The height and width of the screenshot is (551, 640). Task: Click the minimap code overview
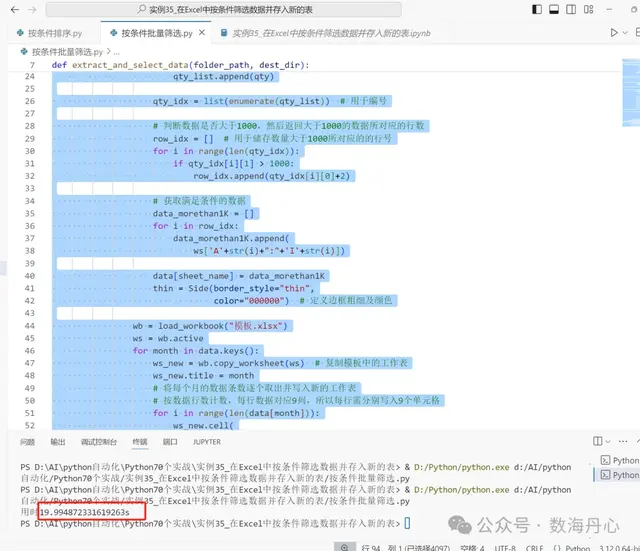click(x=631, y=93)
